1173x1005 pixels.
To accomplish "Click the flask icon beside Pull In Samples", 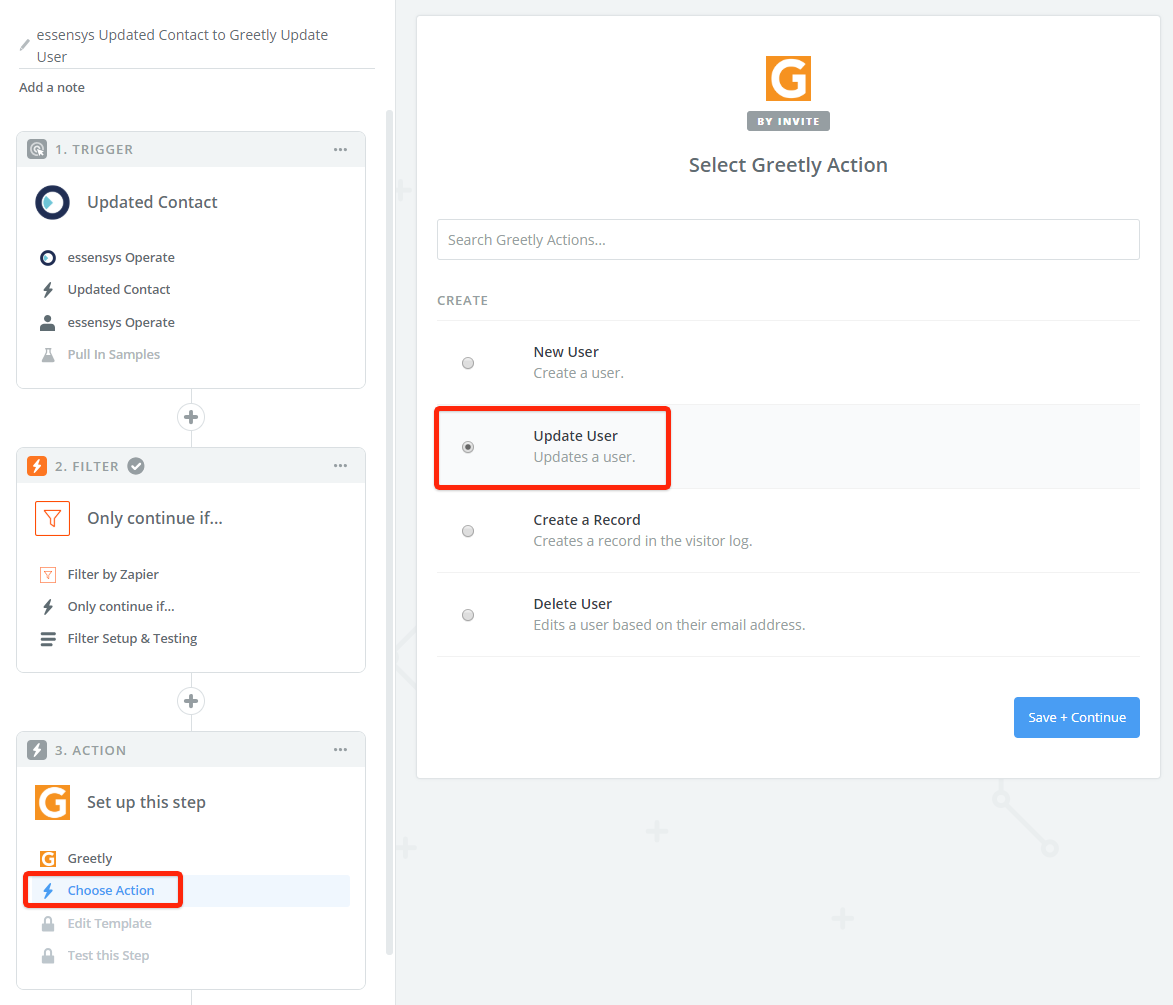I will (x=48, y=355).
